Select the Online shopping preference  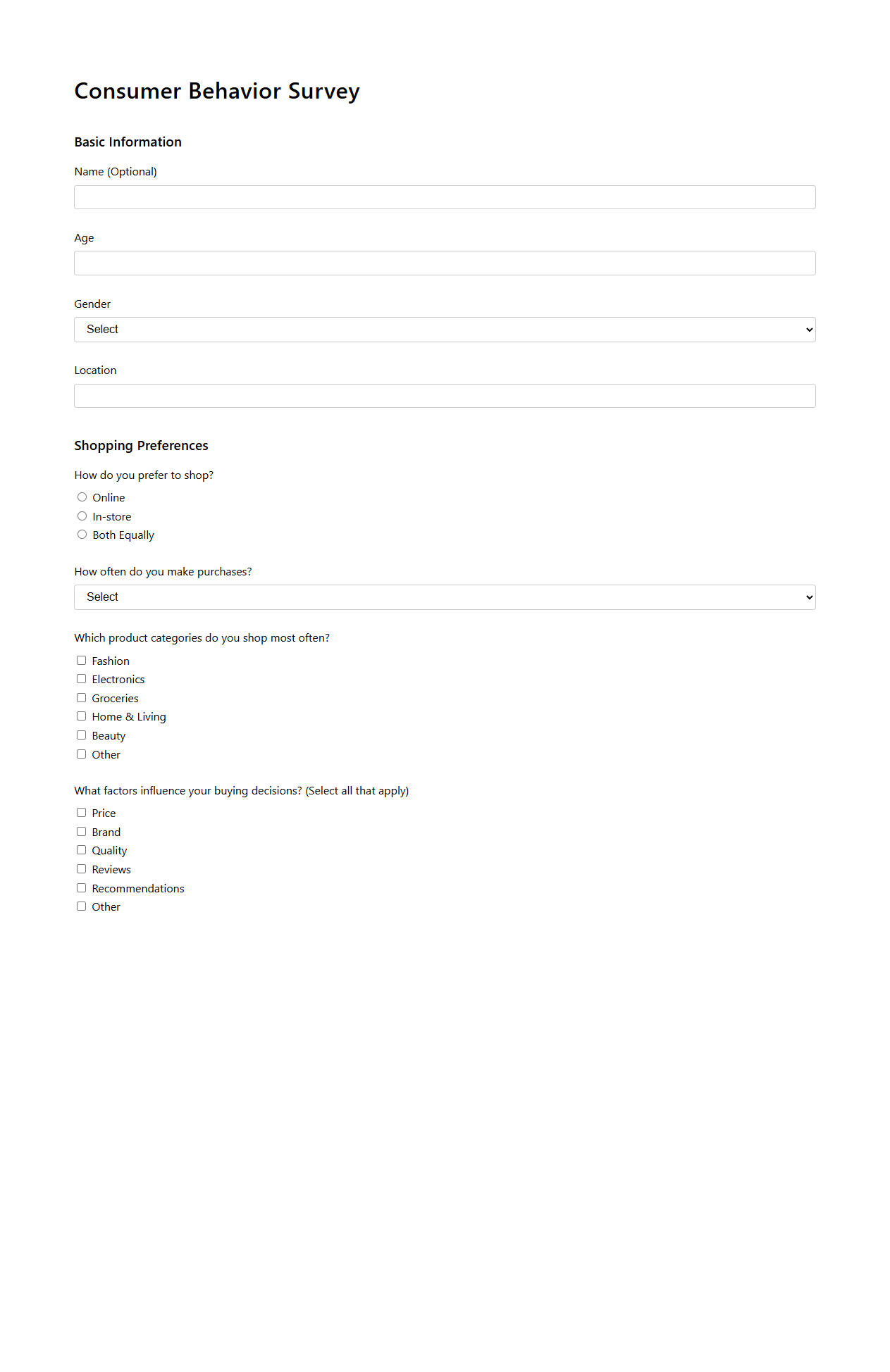click(82, 497)
